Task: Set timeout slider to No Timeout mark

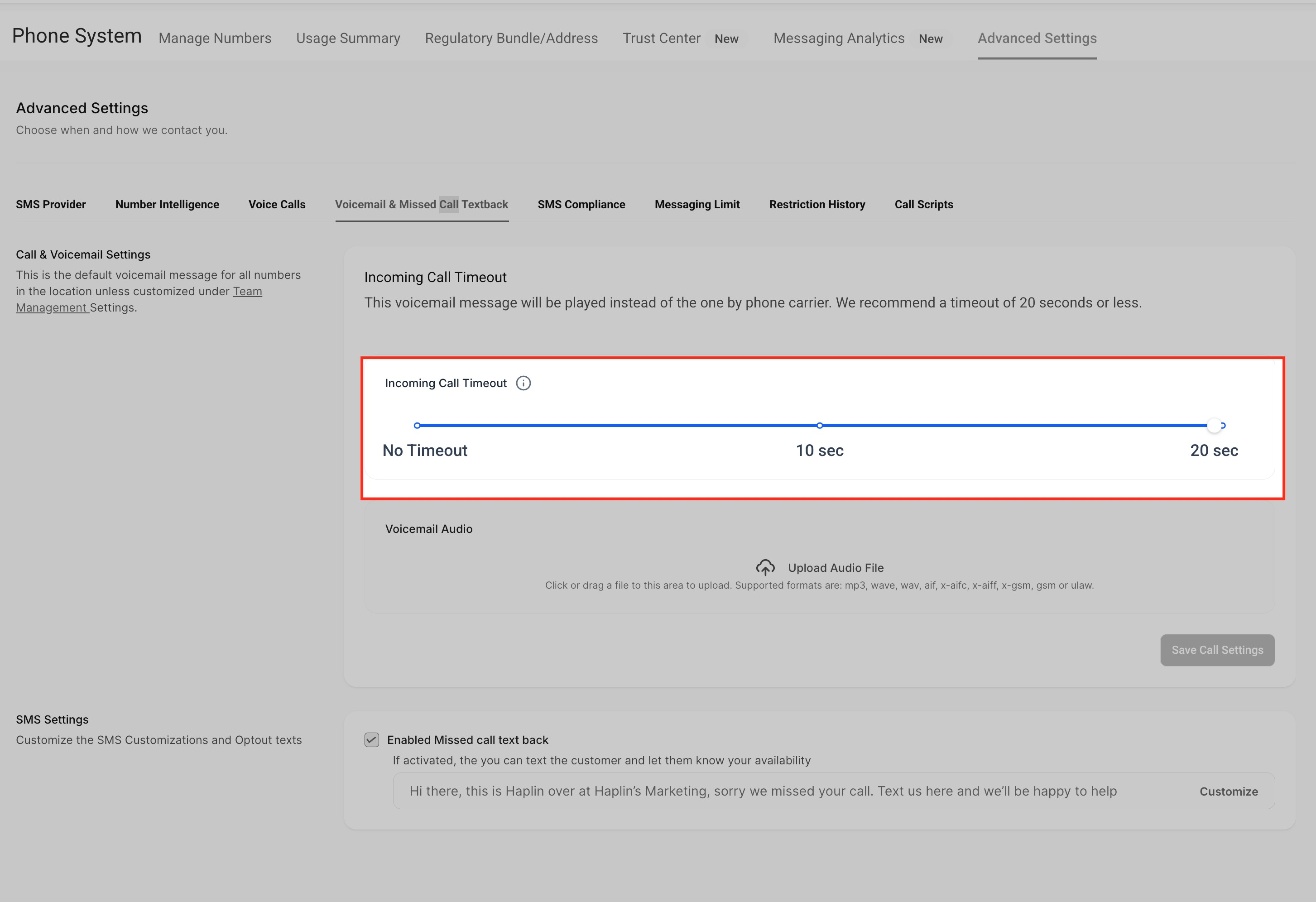Action: coord(418,425)
